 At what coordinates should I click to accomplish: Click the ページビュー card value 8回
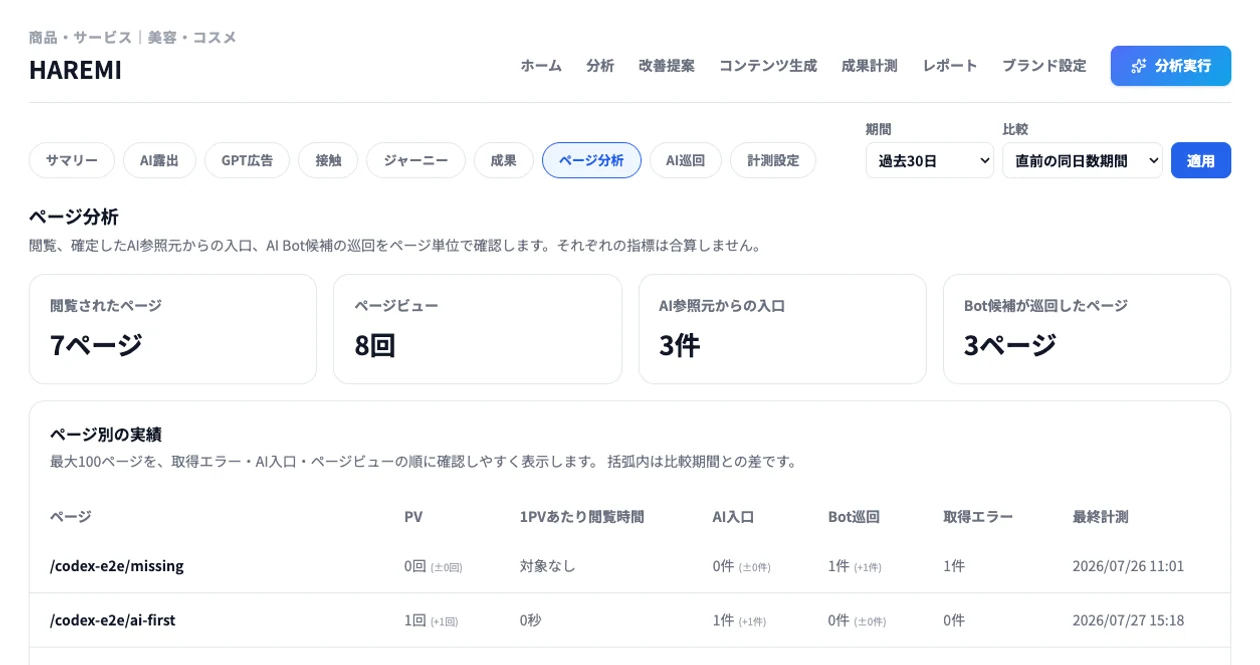375,344
